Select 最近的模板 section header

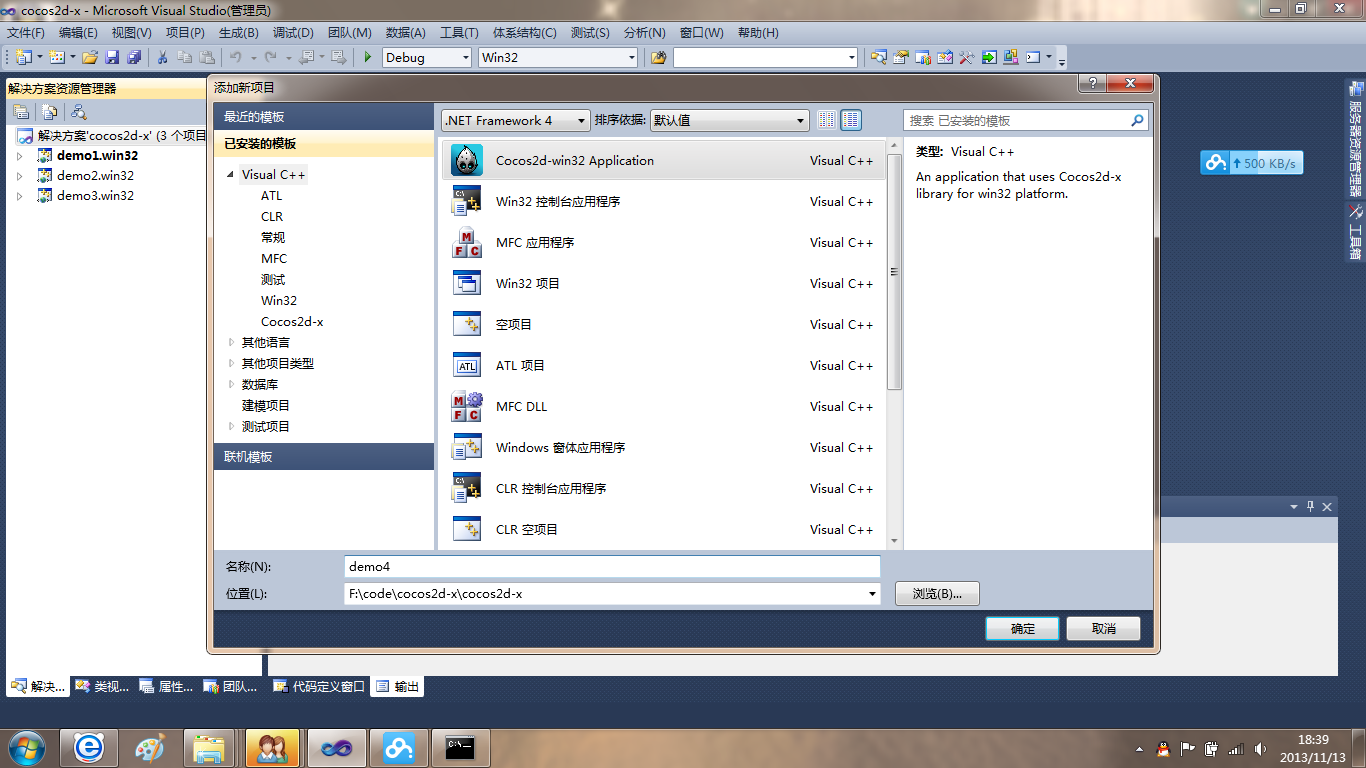point(324,116)
